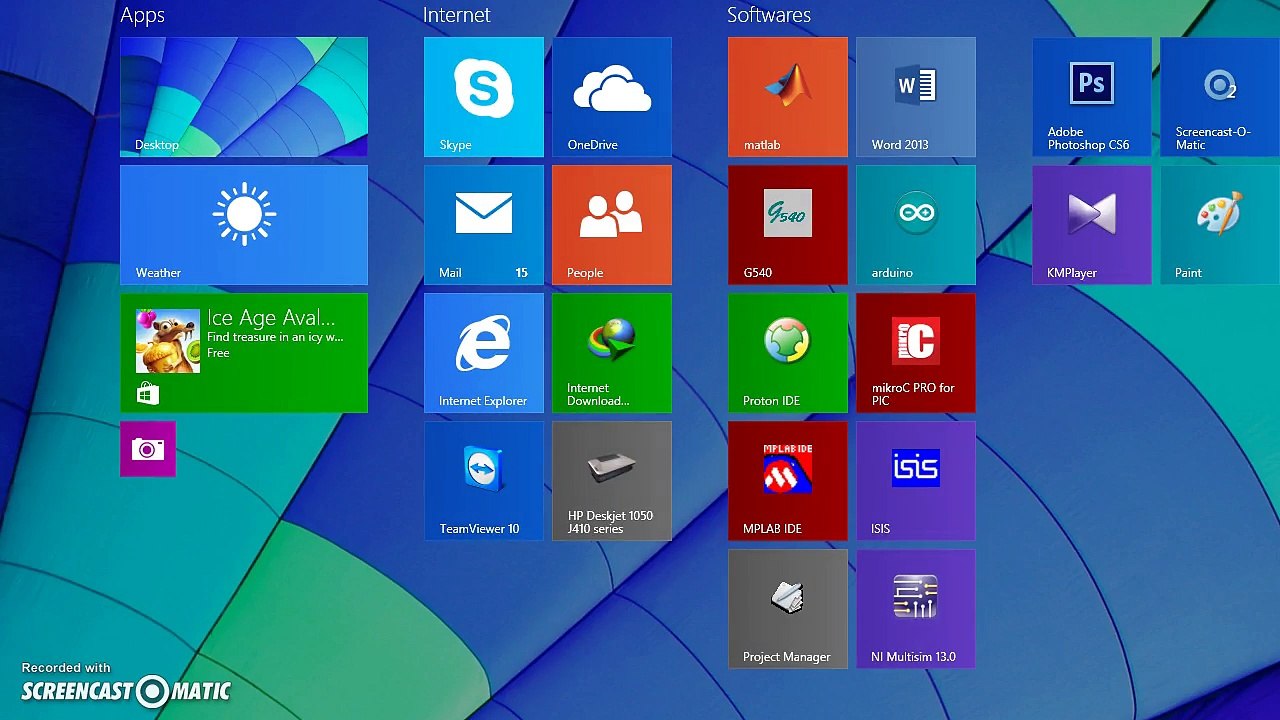Select the Softwares group heading
Image resolution: width=1280 pixels, height=720 pixels.
pyautogui.click(x=769, y=15)
